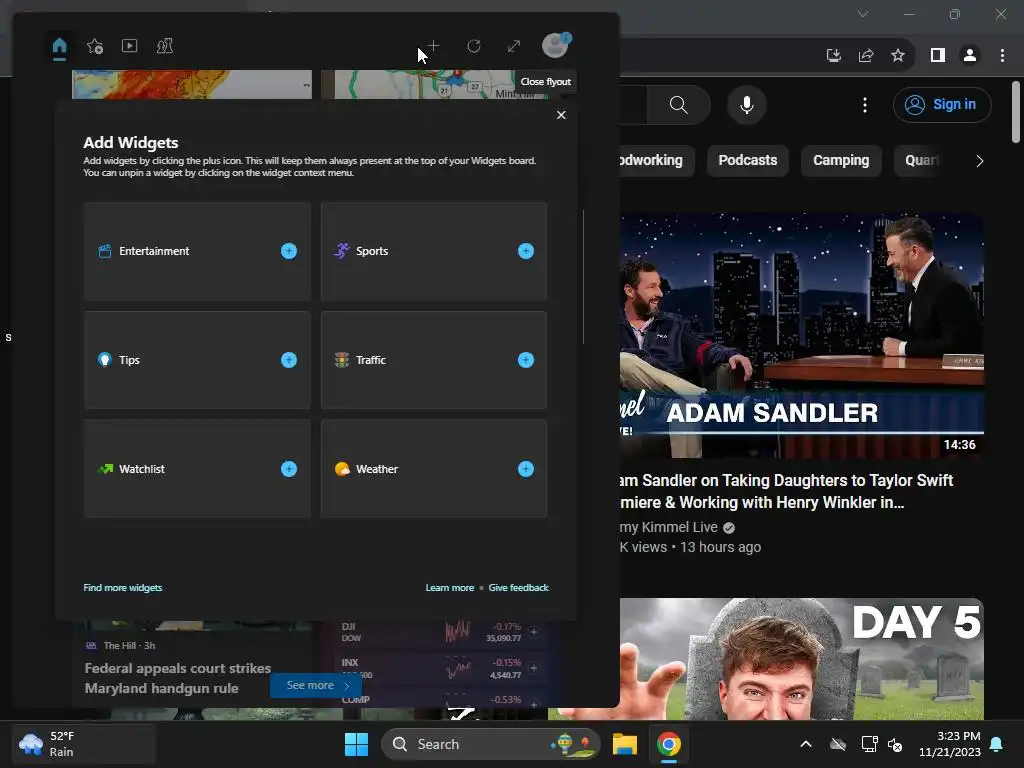The height and width of the screenshot is (768, 1024).
Task: Refresh the Widgets feed
Action: tap(474, 46)
